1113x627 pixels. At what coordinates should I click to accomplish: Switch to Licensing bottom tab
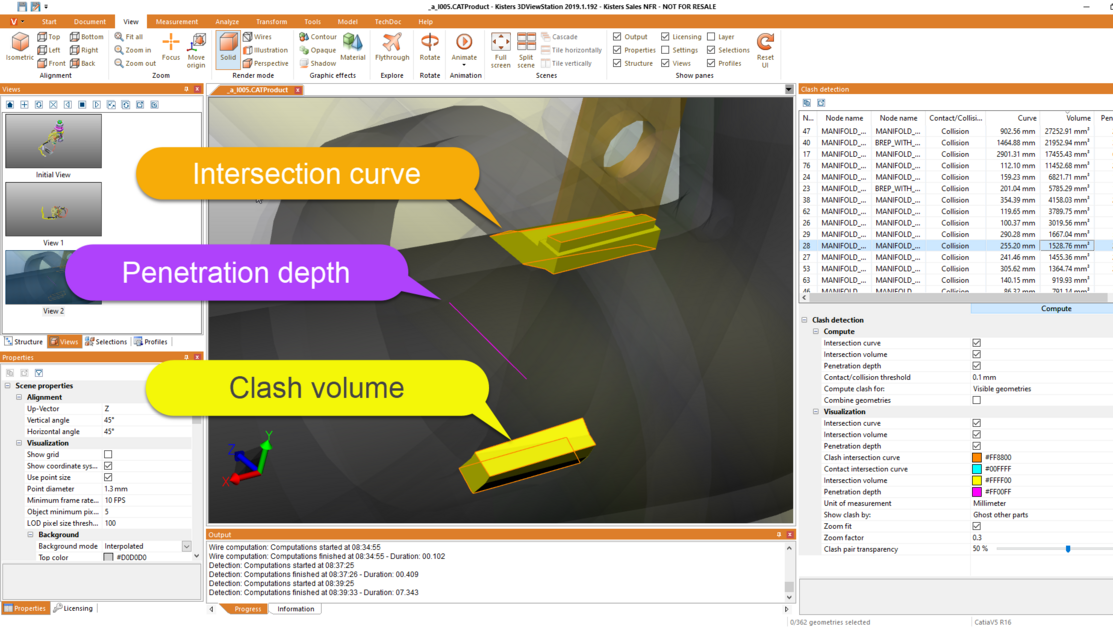coord(73,609)
